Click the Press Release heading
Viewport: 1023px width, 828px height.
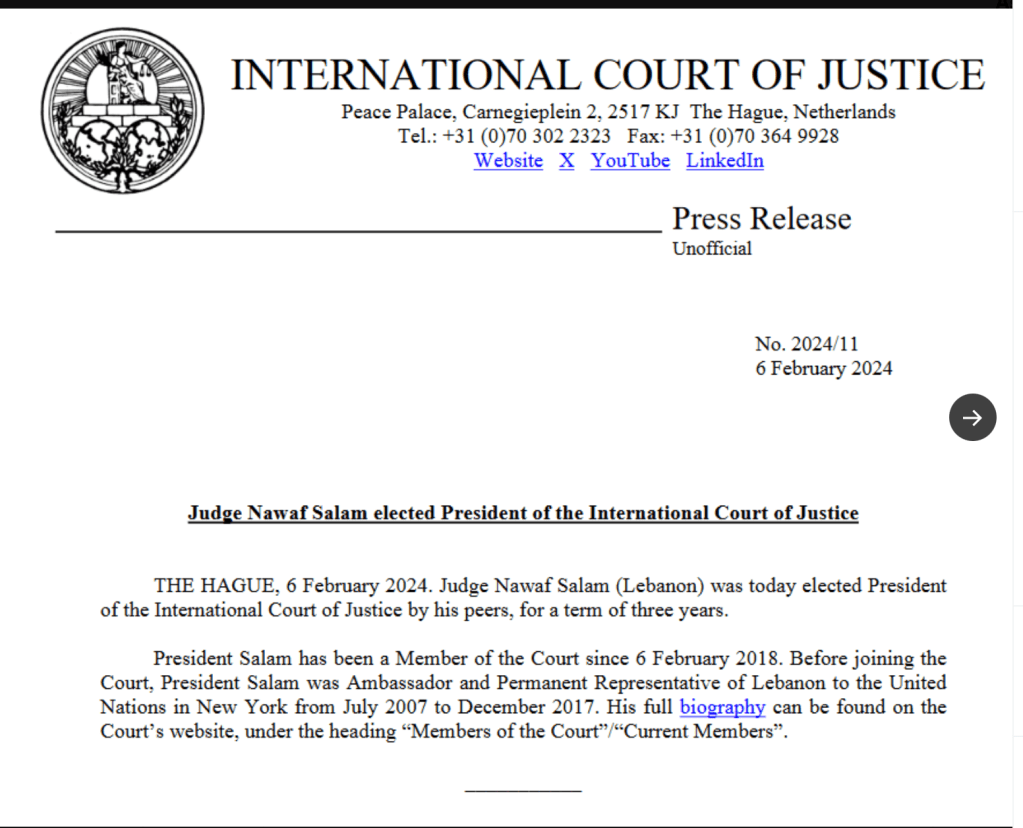(761, 219)
